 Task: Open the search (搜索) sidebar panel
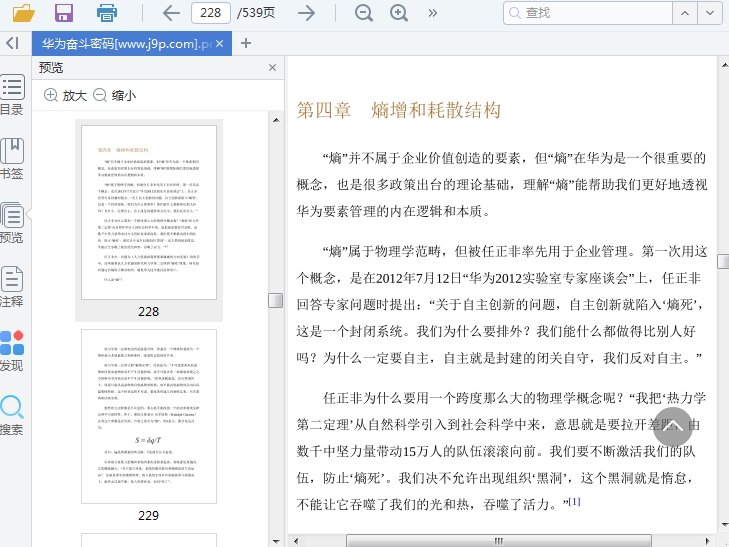pyautogui.click(x=12, y=415)
